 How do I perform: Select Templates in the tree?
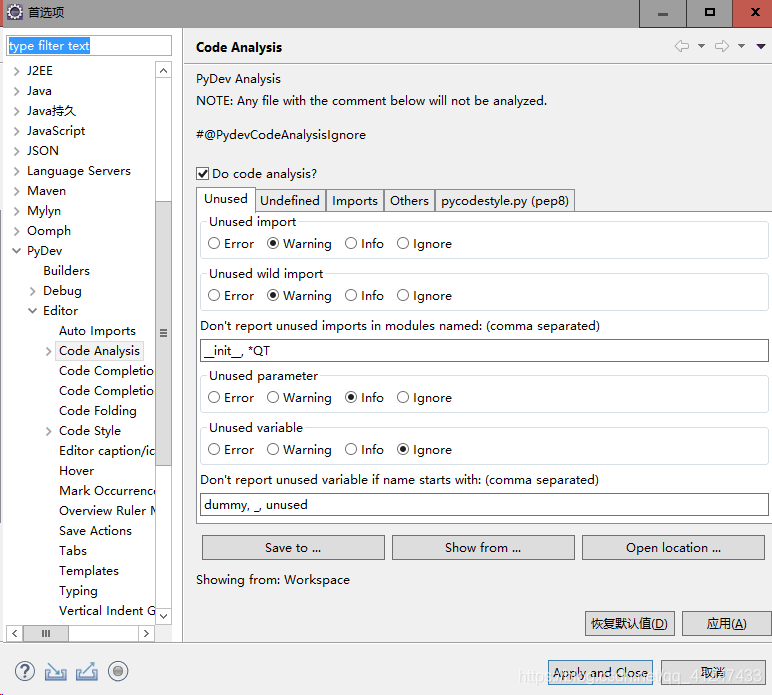pos(89,570)
